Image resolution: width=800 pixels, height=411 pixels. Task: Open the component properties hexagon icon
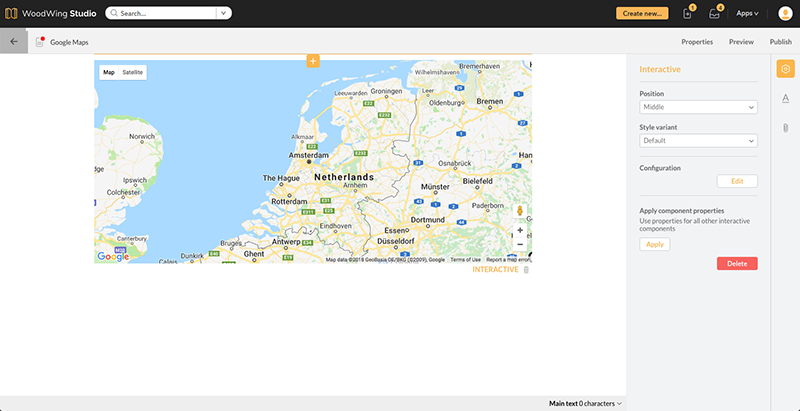coord(786,68)
